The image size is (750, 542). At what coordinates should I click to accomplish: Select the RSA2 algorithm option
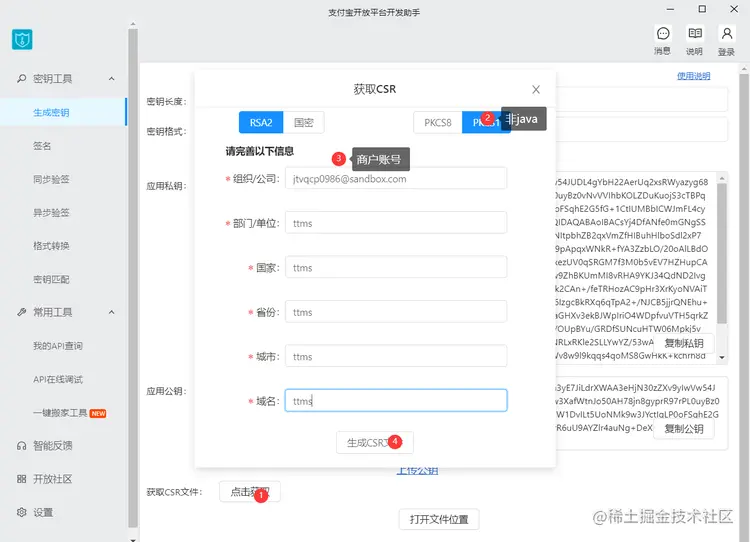[x=261, y=122]
